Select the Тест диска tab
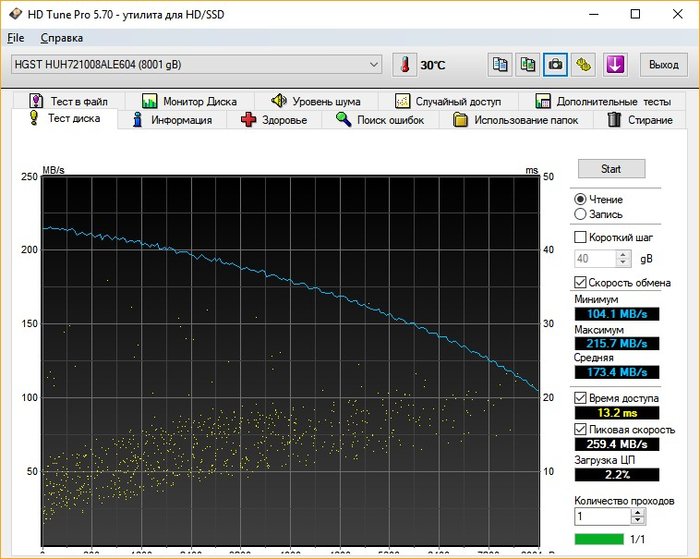The width and height of the screenshot is (700, 559). (x=65, y=119)
